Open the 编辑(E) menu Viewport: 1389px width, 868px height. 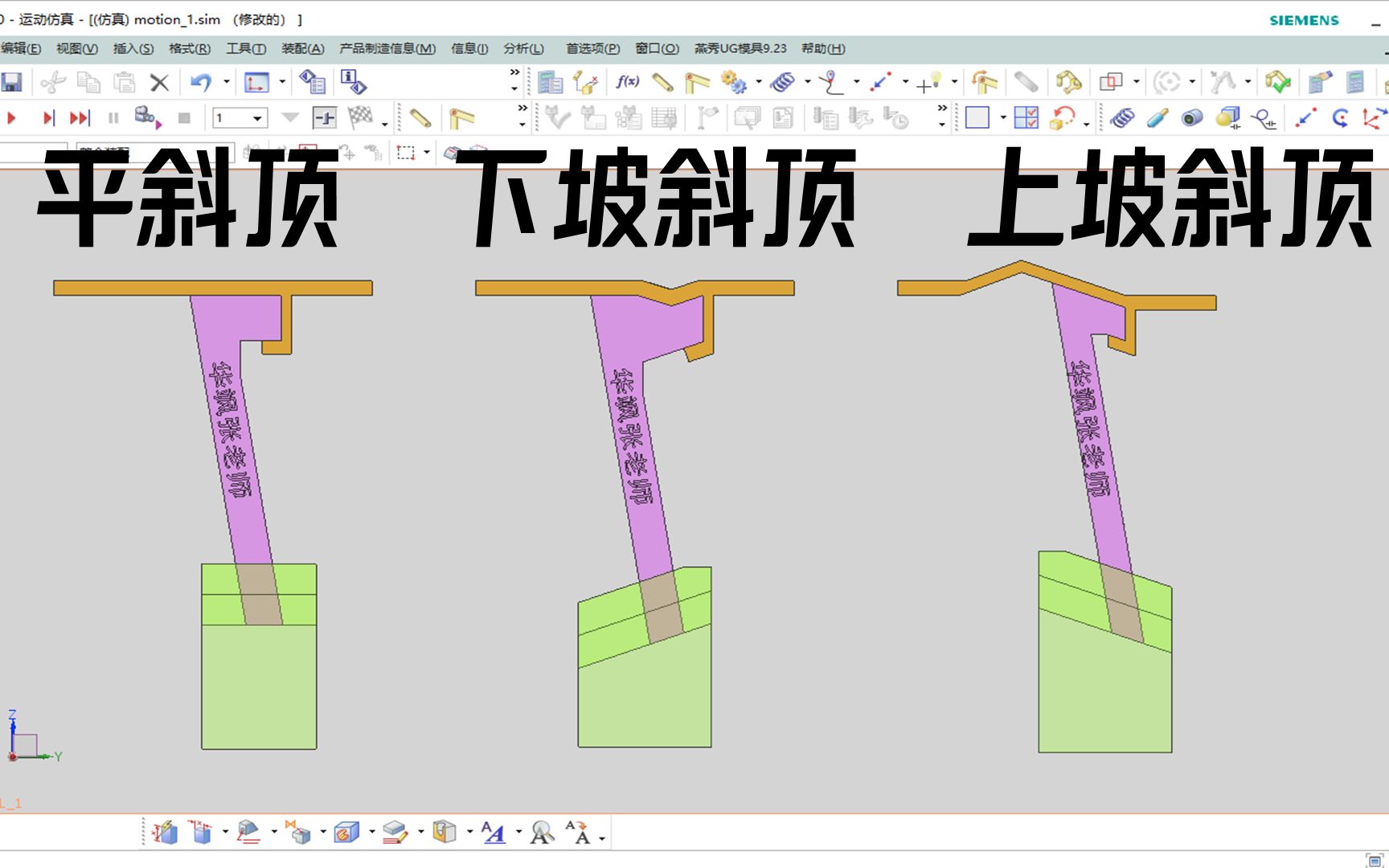21,48
